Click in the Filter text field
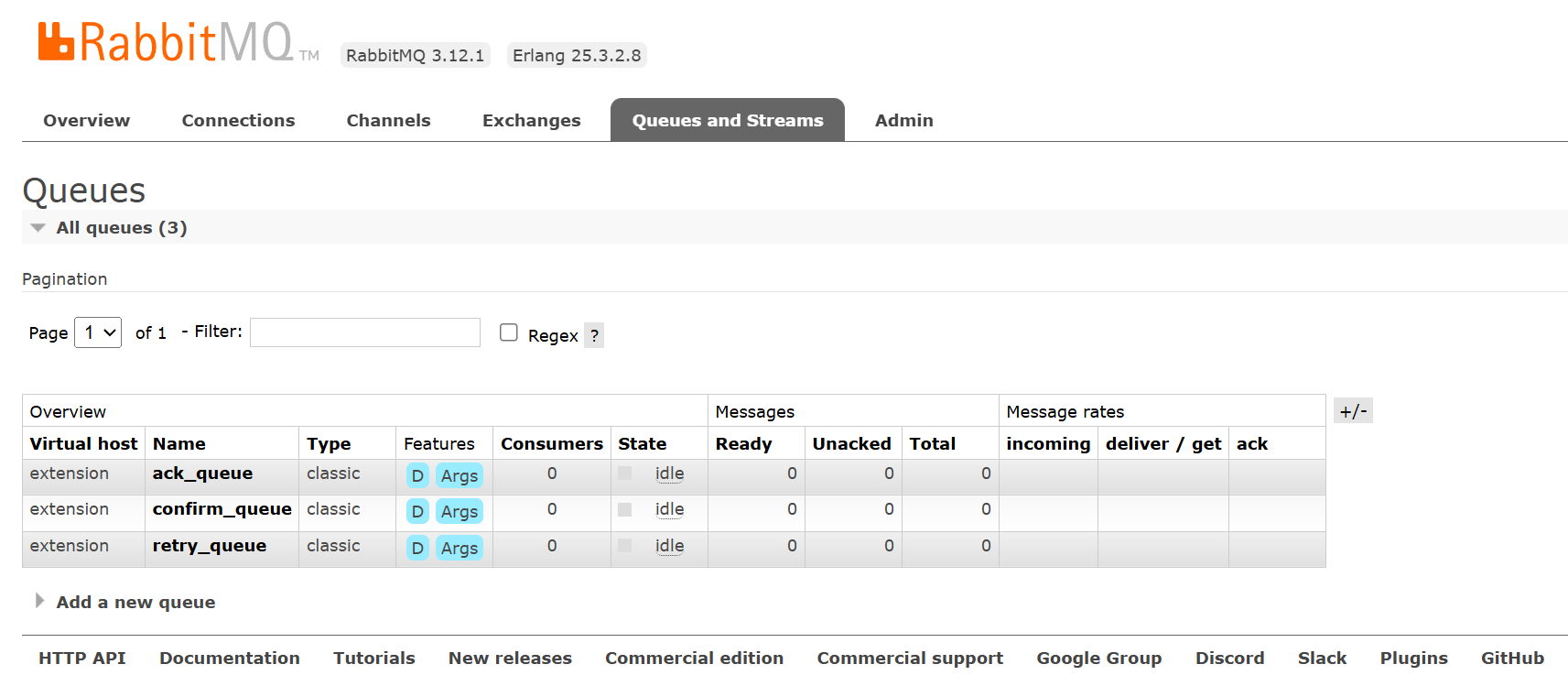Viewport: 1568px width, 686px height. [x=364, y=332]
